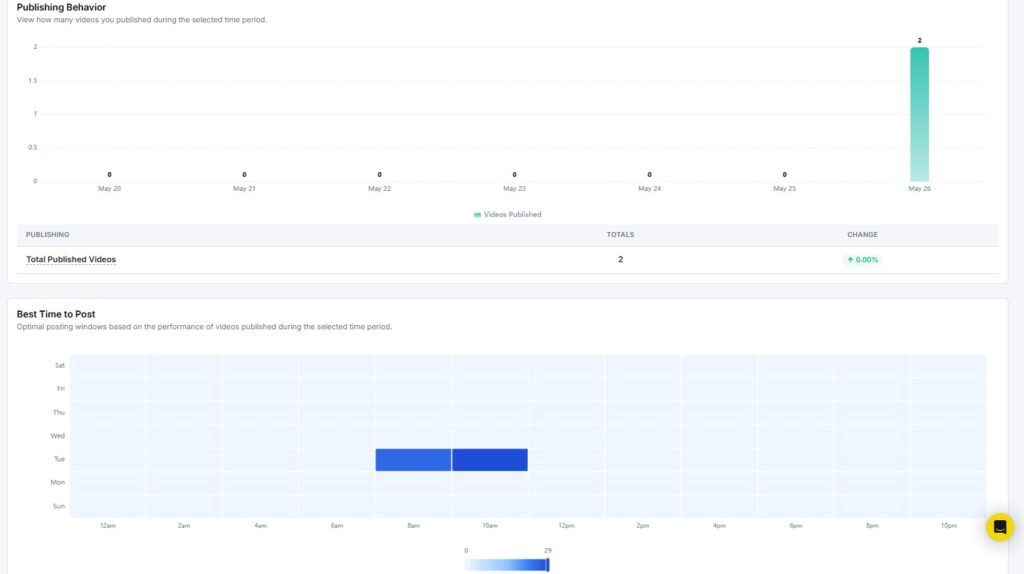Click the Sun row label in heatmap

tap(59, 506)
